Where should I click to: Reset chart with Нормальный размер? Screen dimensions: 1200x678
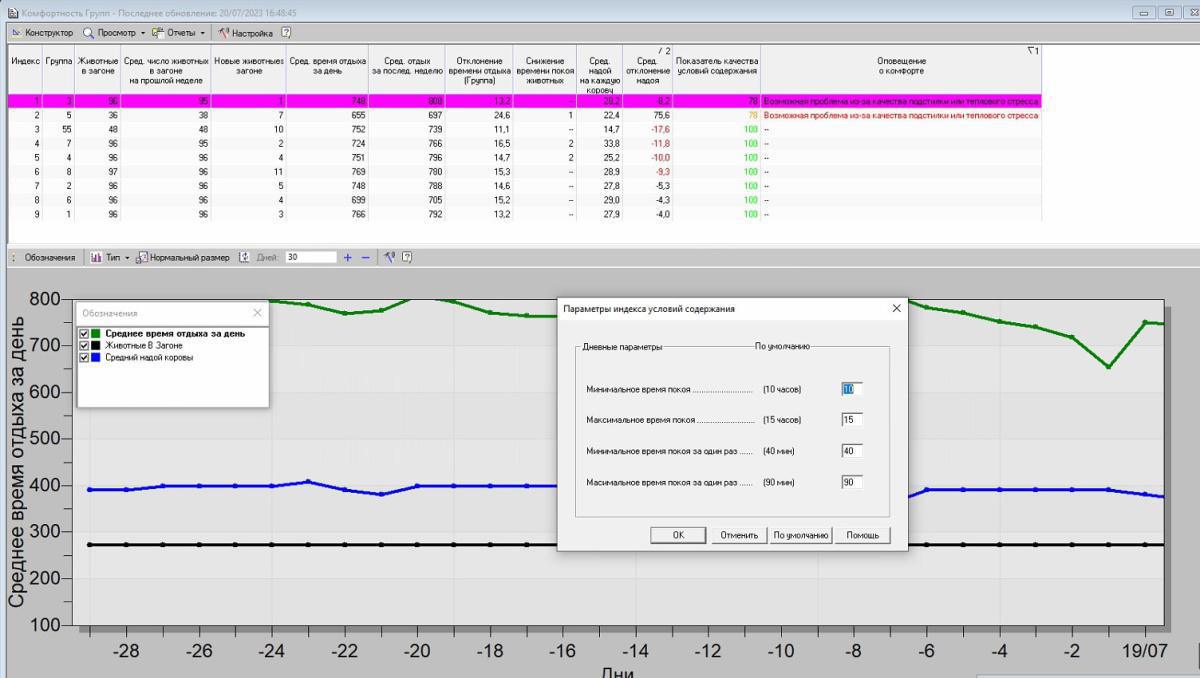click(x=183, y=257)
